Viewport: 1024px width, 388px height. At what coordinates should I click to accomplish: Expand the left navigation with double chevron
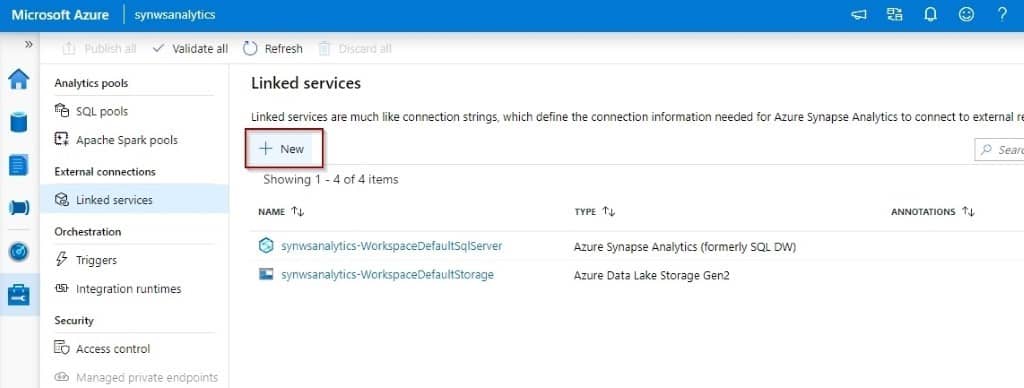[x=29, y=44]
